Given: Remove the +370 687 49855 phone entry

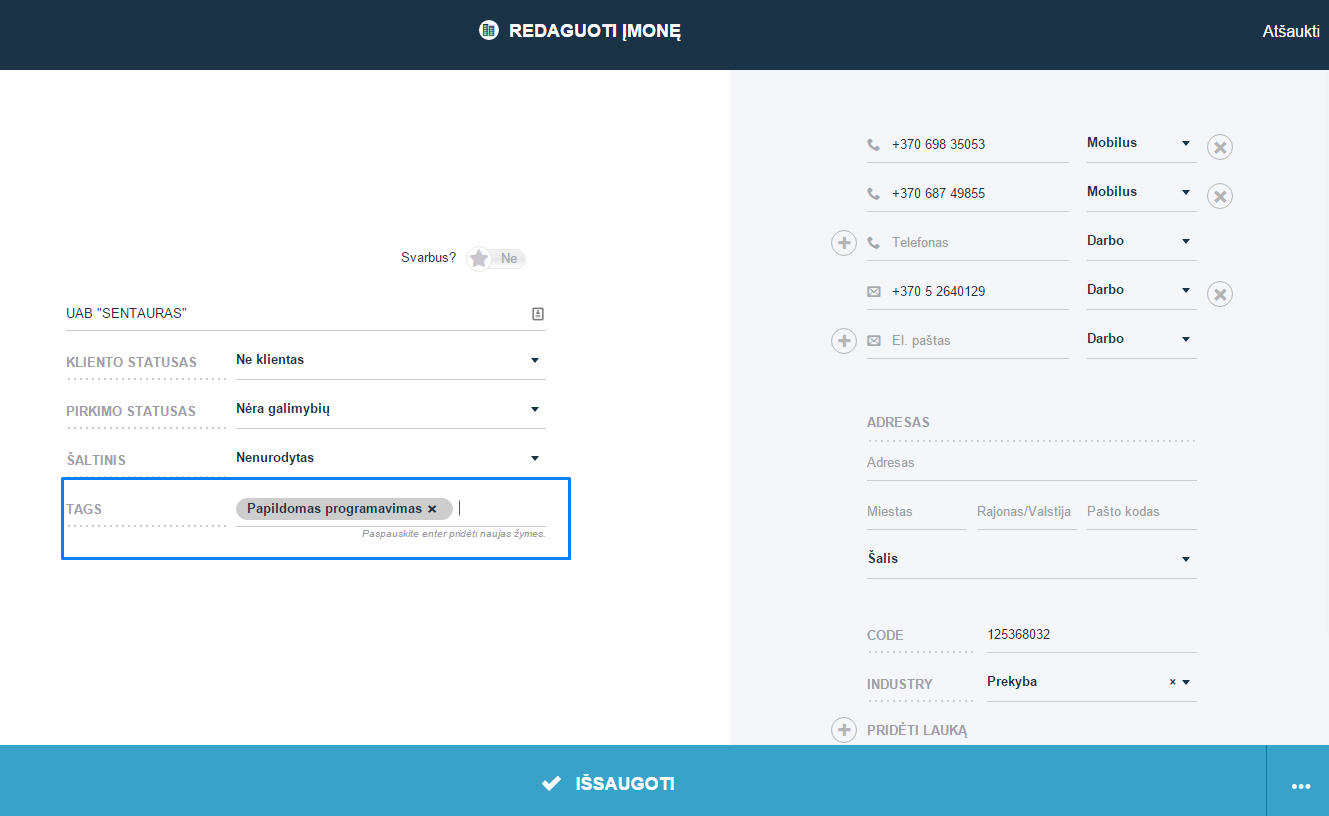Looking at the screenshot, I should pyautogui.click(x=1219, y=196).
